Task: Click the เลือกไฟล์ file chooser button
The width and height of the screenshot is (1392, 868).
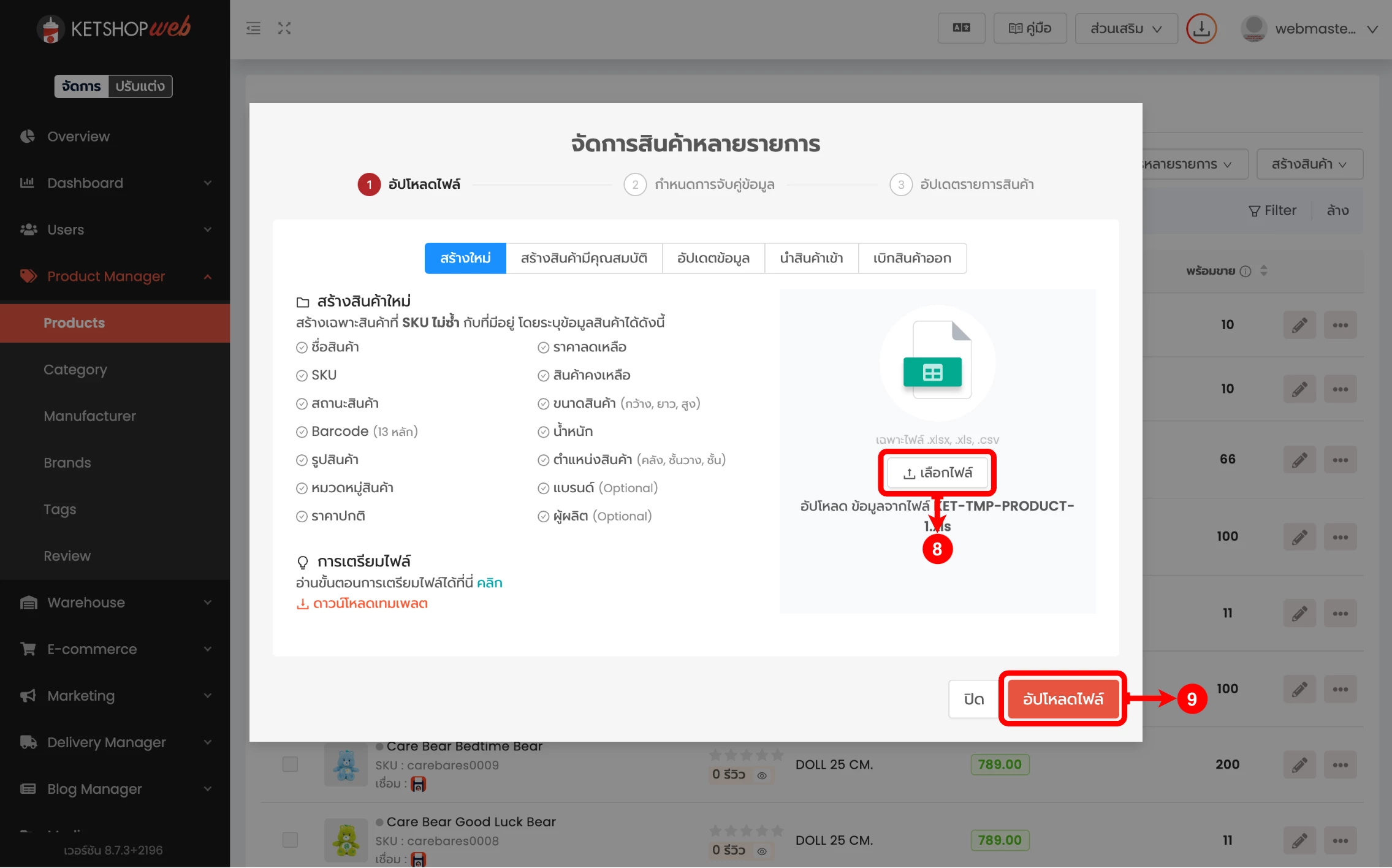Action: coord(937,473)
